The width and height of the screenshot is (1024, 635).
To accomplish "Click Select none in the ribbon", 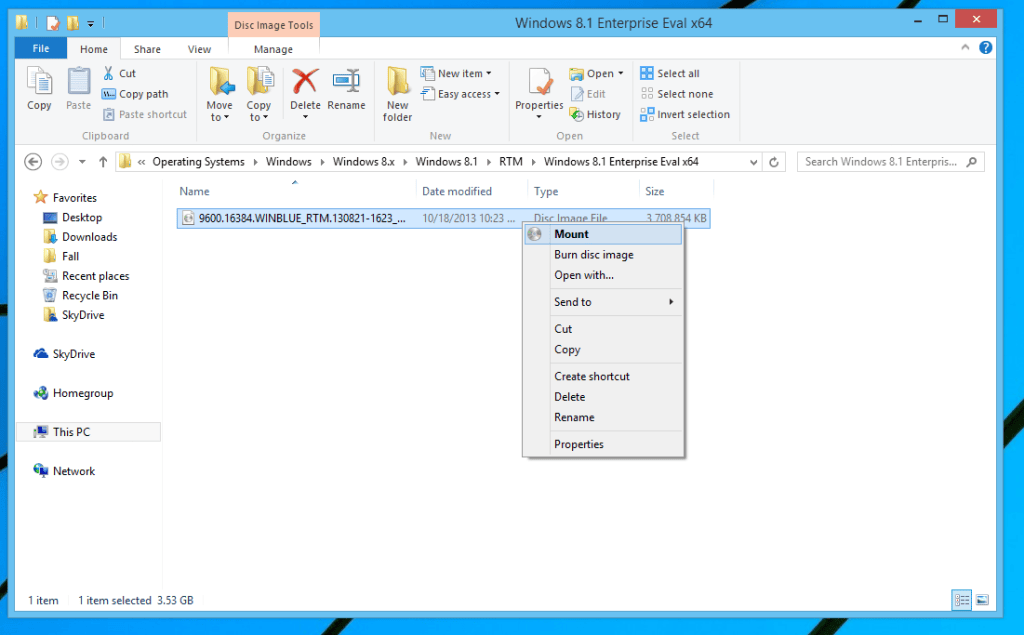I will (677, 94).
